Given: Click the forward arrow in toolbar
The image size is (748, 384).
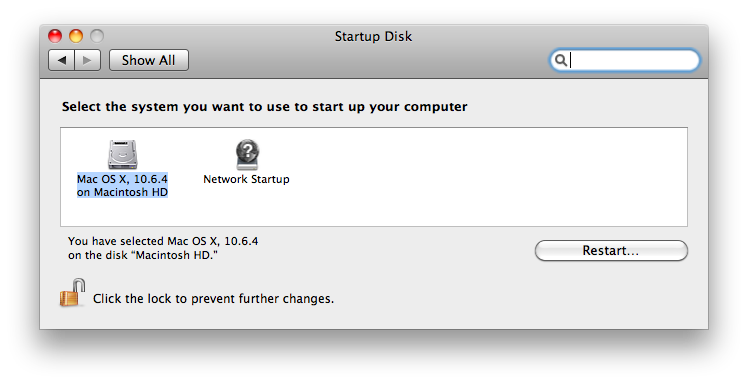Looking at the screenshot, I should click(x=87, y=60).
